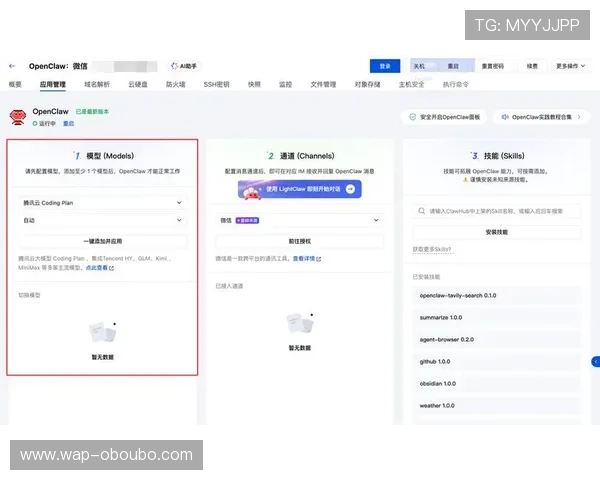600x480 pixels.
Task: Click the magnifier icon in skill search
Action: [422, 211]
